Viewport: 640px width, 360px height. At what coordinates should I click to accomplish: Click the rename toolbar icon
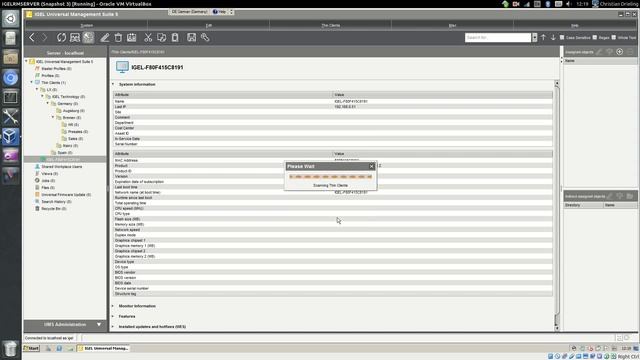[x=131, y=38]
